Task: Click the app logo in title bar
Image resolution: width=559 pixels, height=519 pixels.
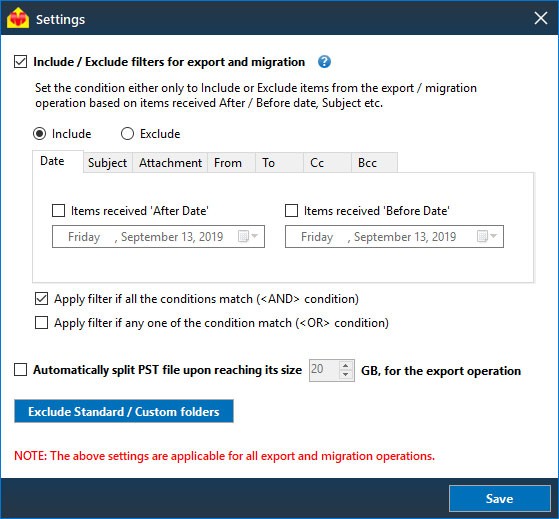Action: 17,18
